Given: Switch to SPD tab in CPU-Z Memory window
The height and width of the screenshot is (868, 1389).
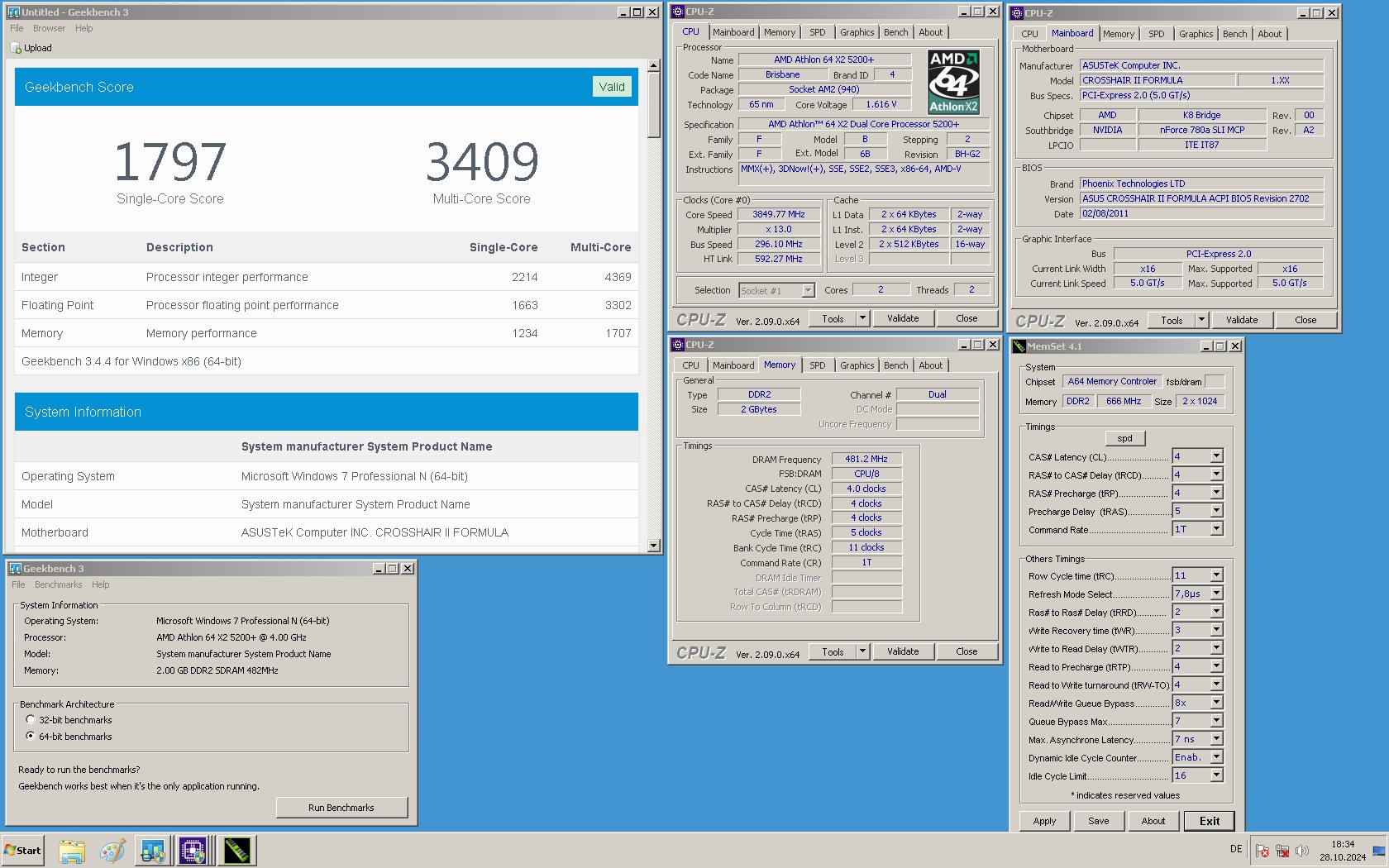Looking at the screenshot, I should tap(817, 365).
